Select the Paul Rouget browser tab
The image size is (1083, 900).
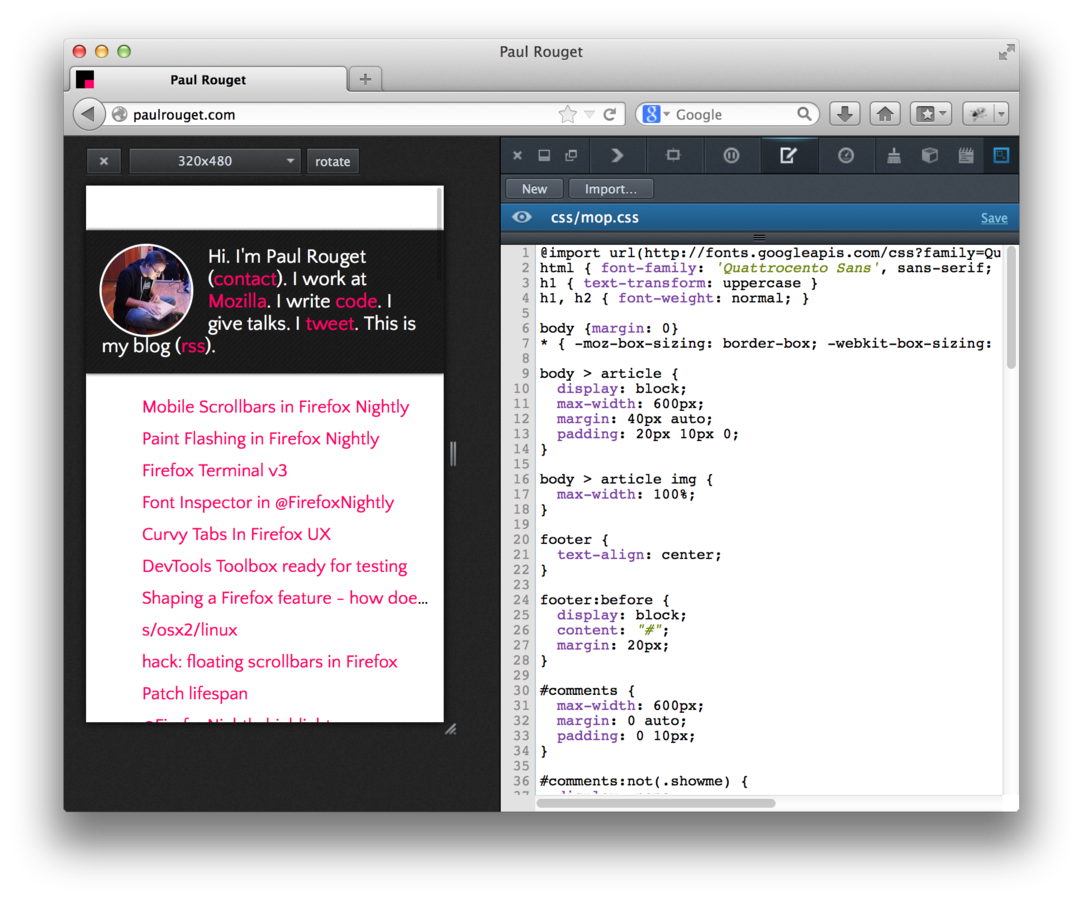(x=208, y=79)
